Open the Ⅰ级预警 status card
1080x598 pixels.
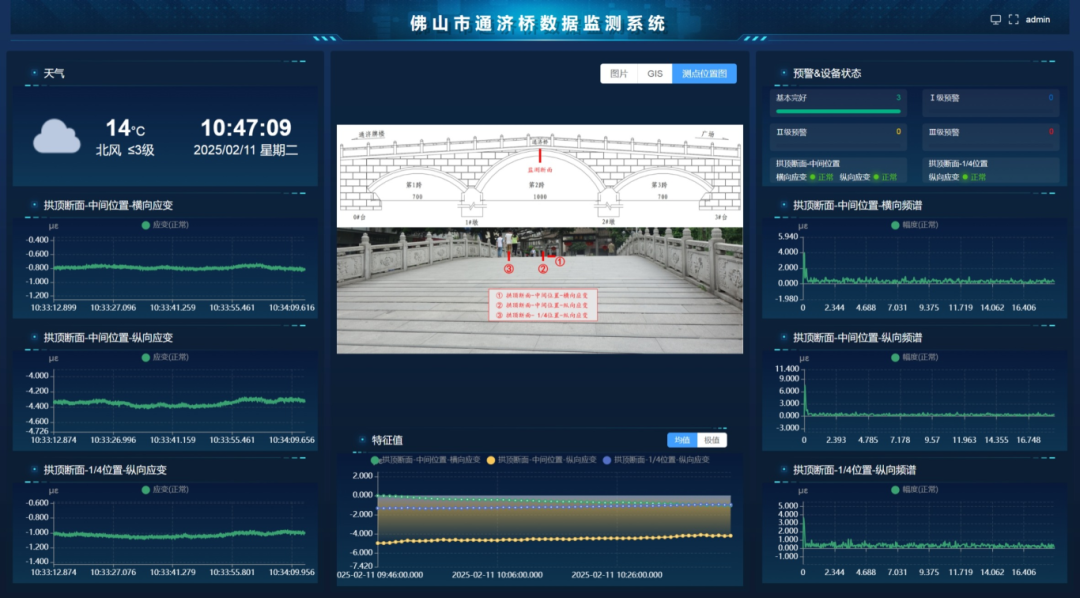pos(991,103)
